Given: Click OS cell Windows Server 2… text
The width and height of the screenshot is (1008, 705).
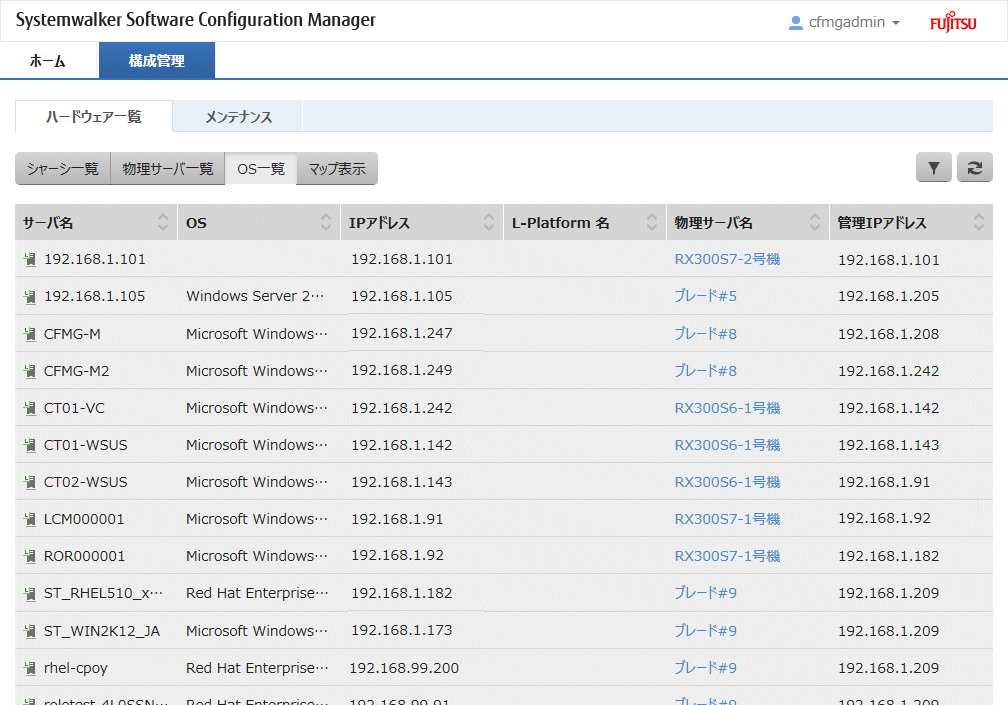Looking at the screenshot, I should [255, 296].
